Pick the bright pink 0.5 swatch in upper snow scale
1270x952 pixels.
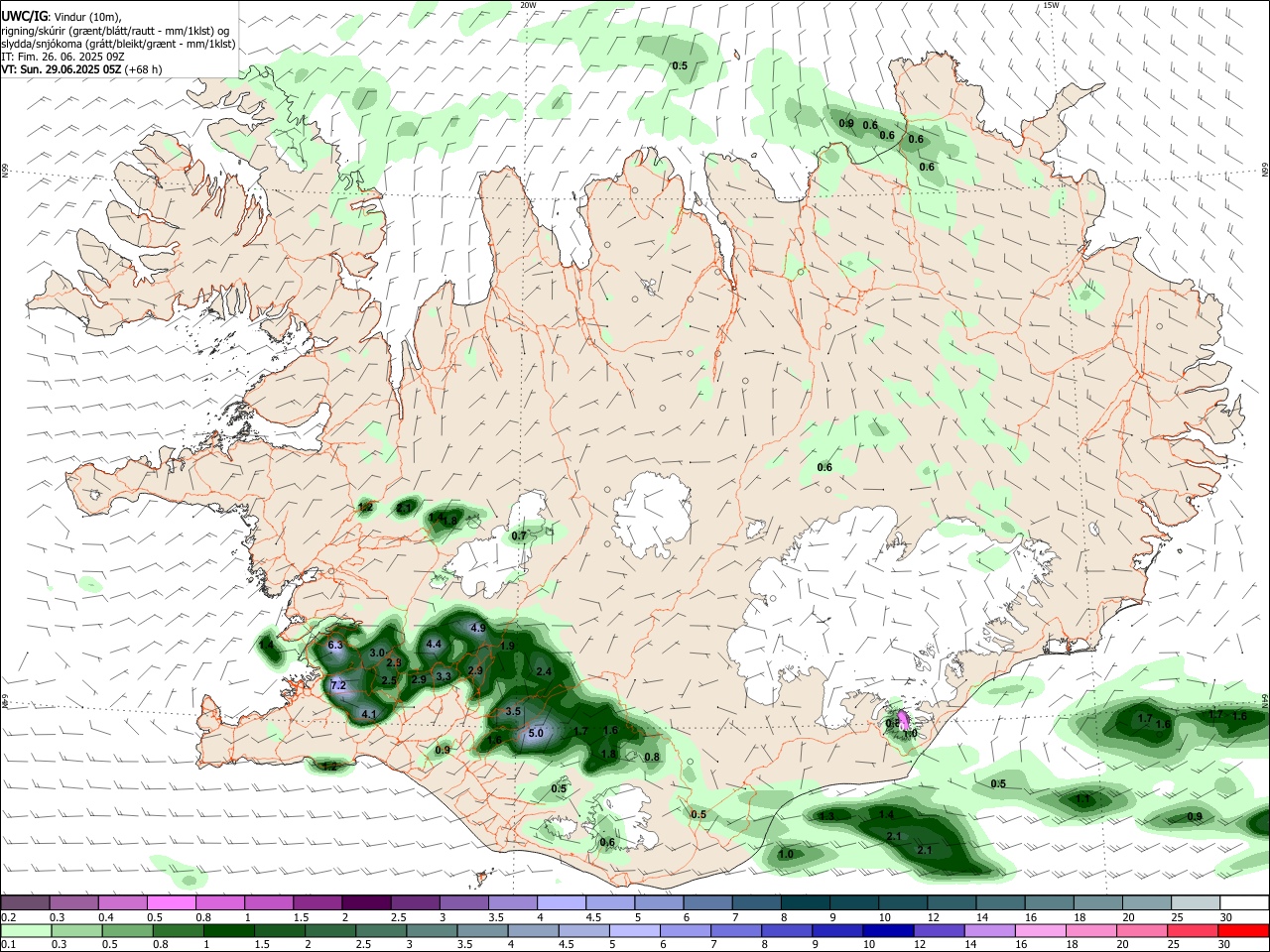coord(171,902)
